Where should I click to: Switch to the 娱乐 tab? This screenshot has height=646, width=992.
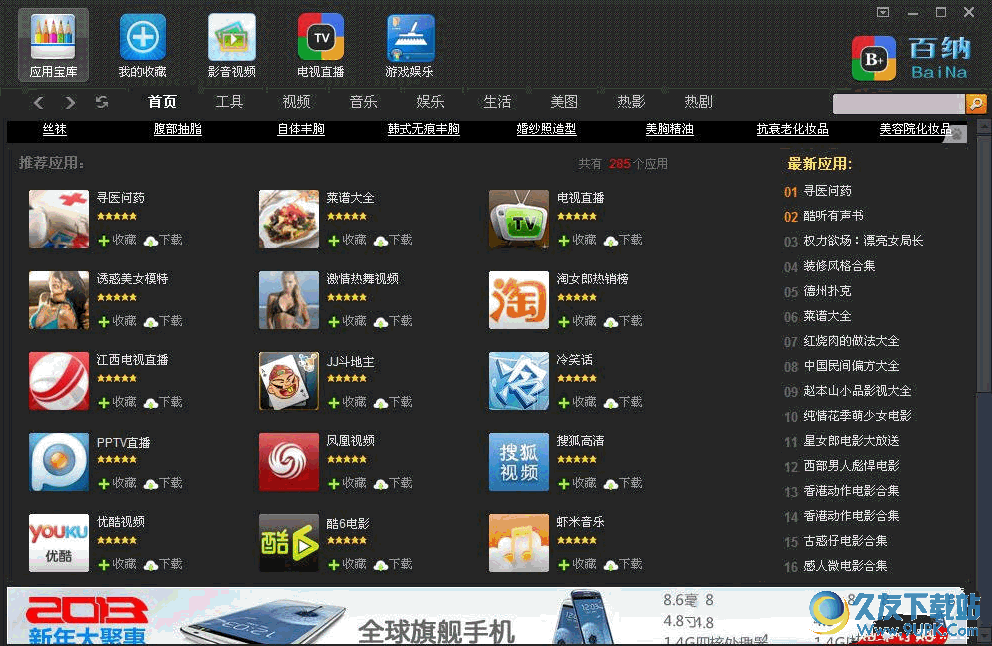point(430,102)
